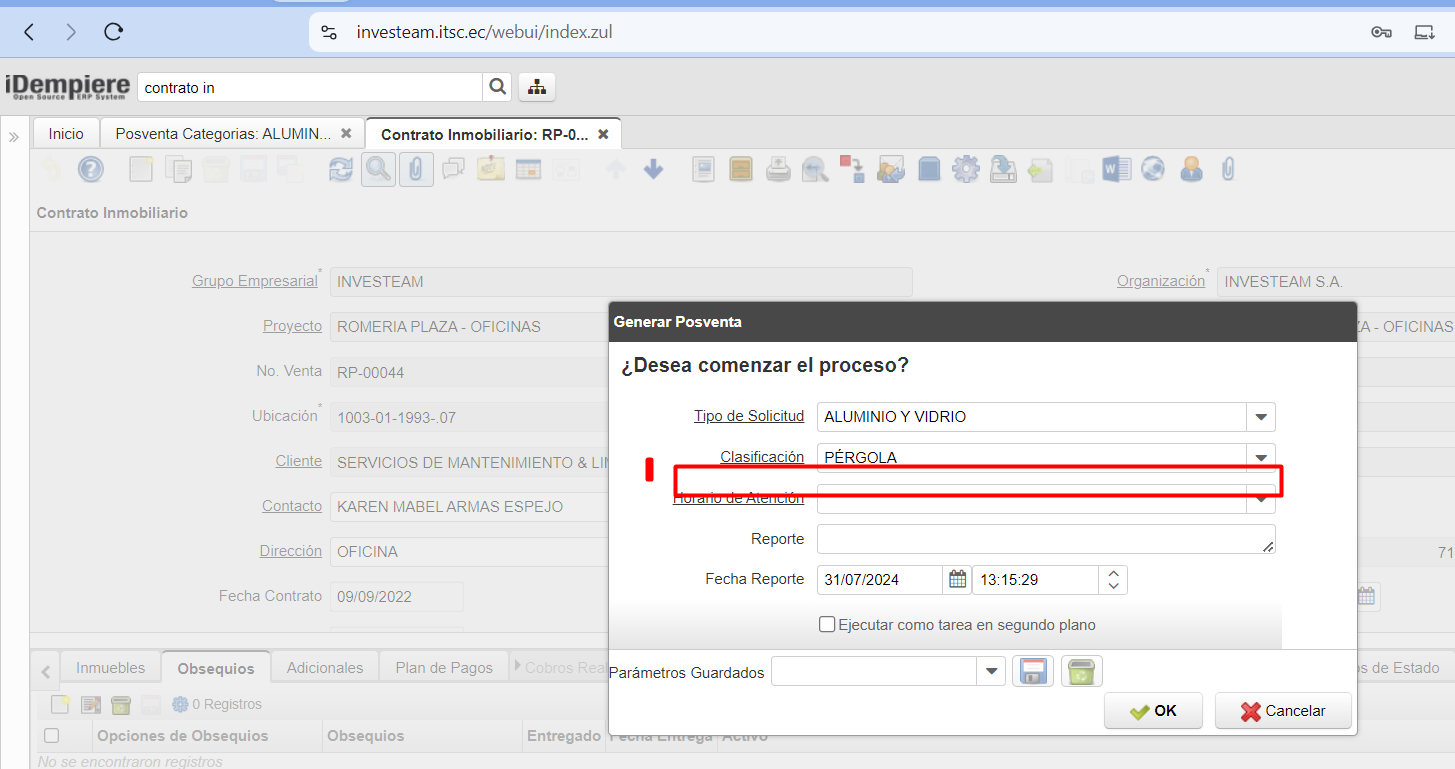Open the menu tree icon beside search
Image resolution: width=1455 pixels, height=769 pixels.
click(537, 87)
